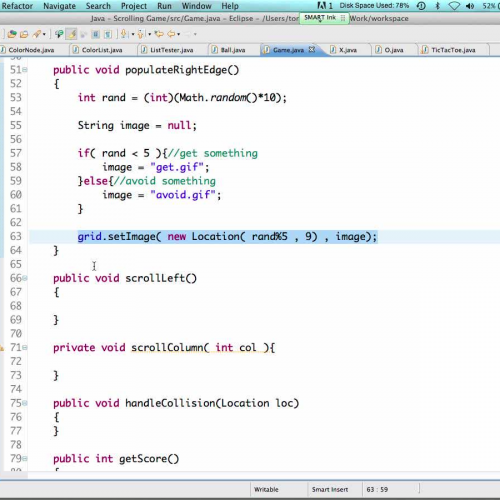Open the Back history dropdown arrow
The width and height of the screenshot is (500, 500).
point(179,34)
